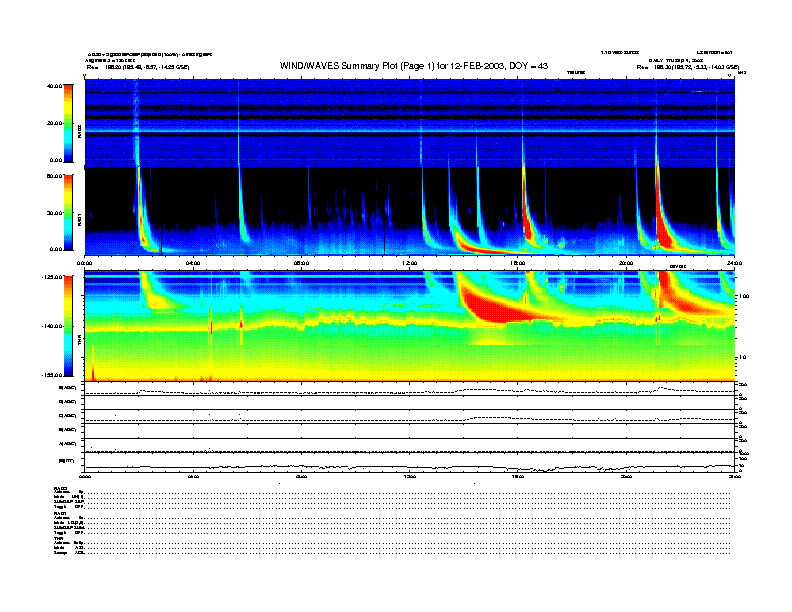Click the RAD2 spectrogram panel
Viewport: 792px width, 612px height.
pos(410,123)
